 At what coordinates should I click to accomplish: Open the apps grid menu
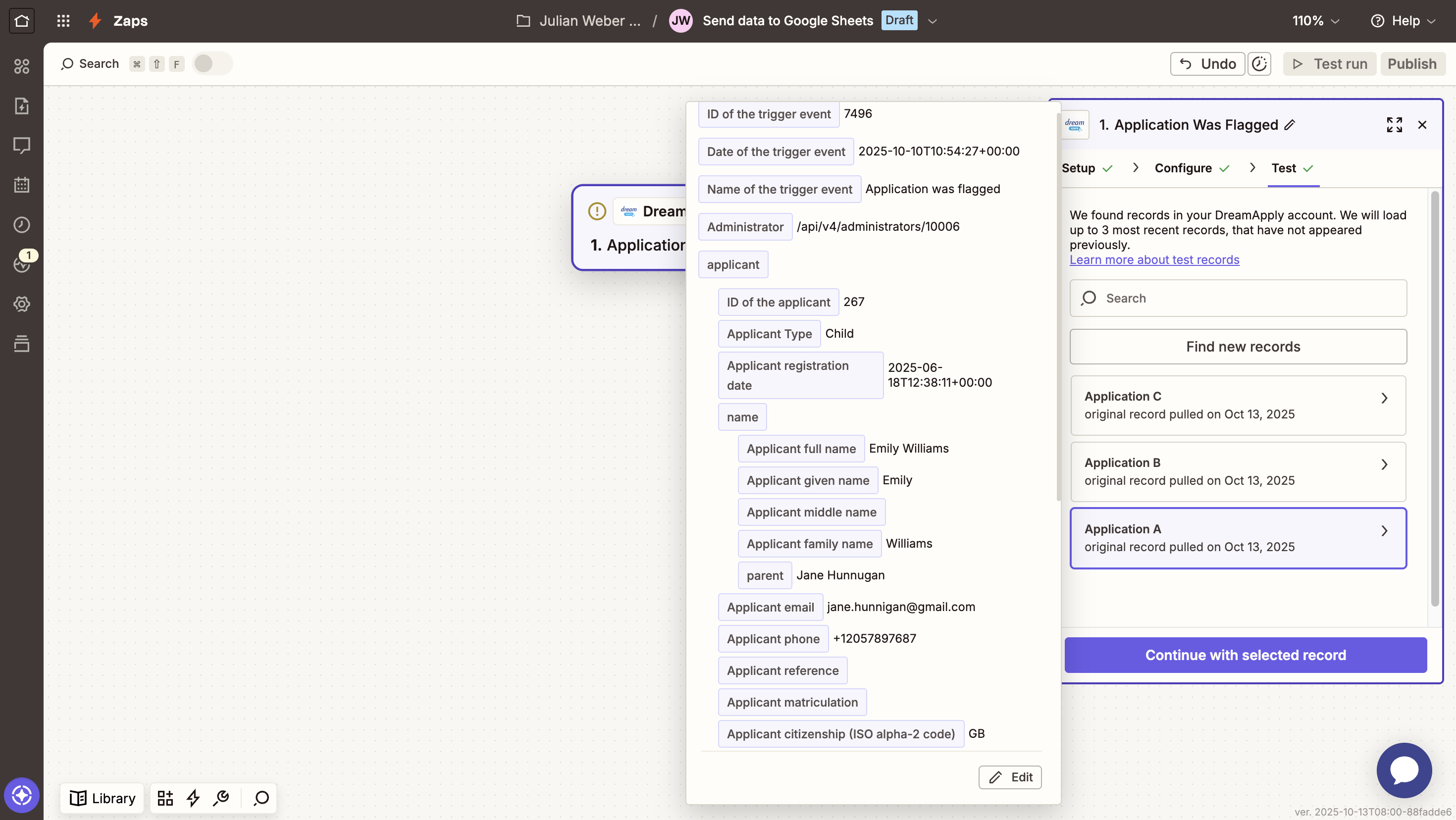point(63,21)
